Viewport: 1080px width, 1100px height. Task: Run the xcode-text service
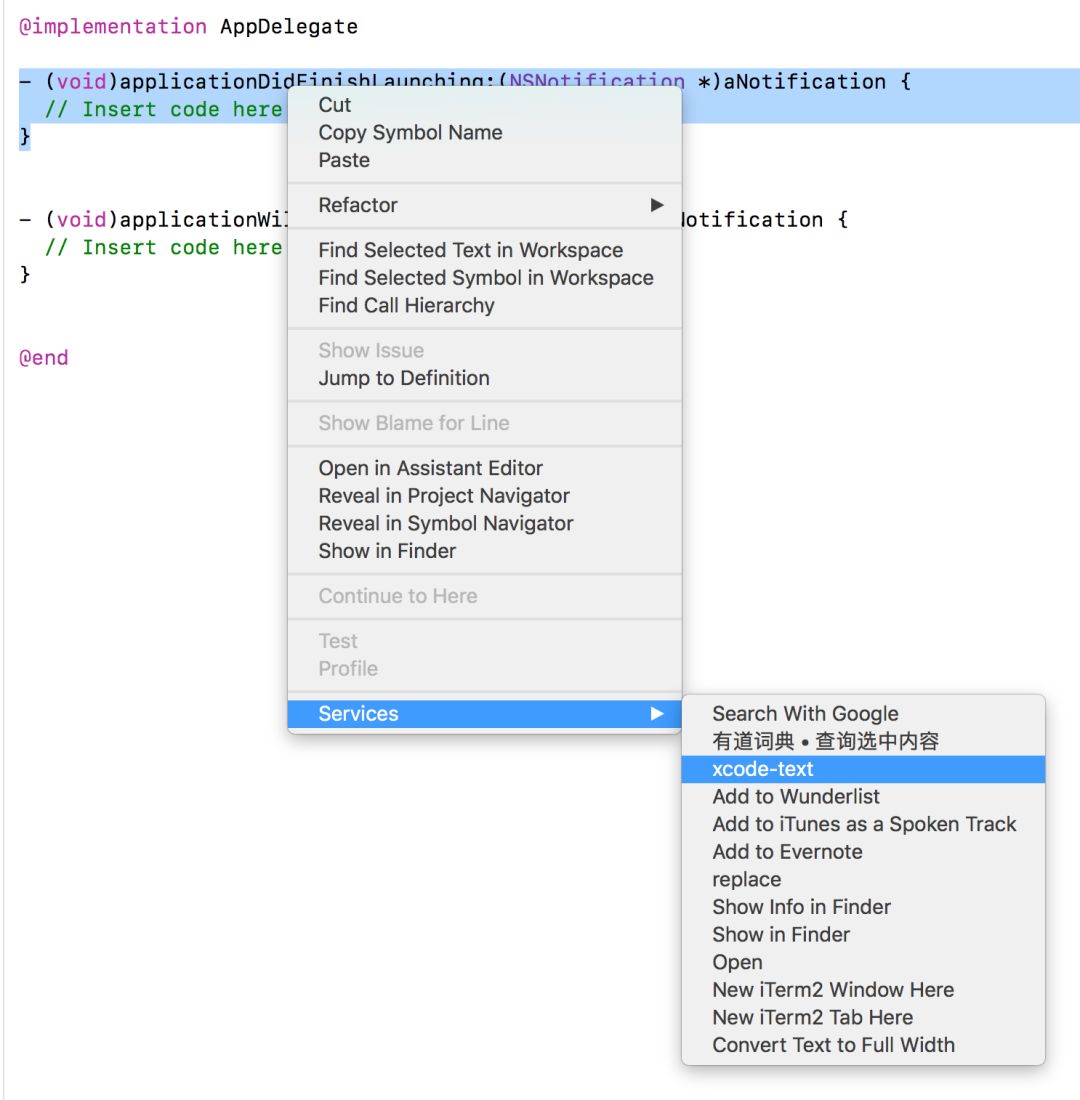point(763,769)
